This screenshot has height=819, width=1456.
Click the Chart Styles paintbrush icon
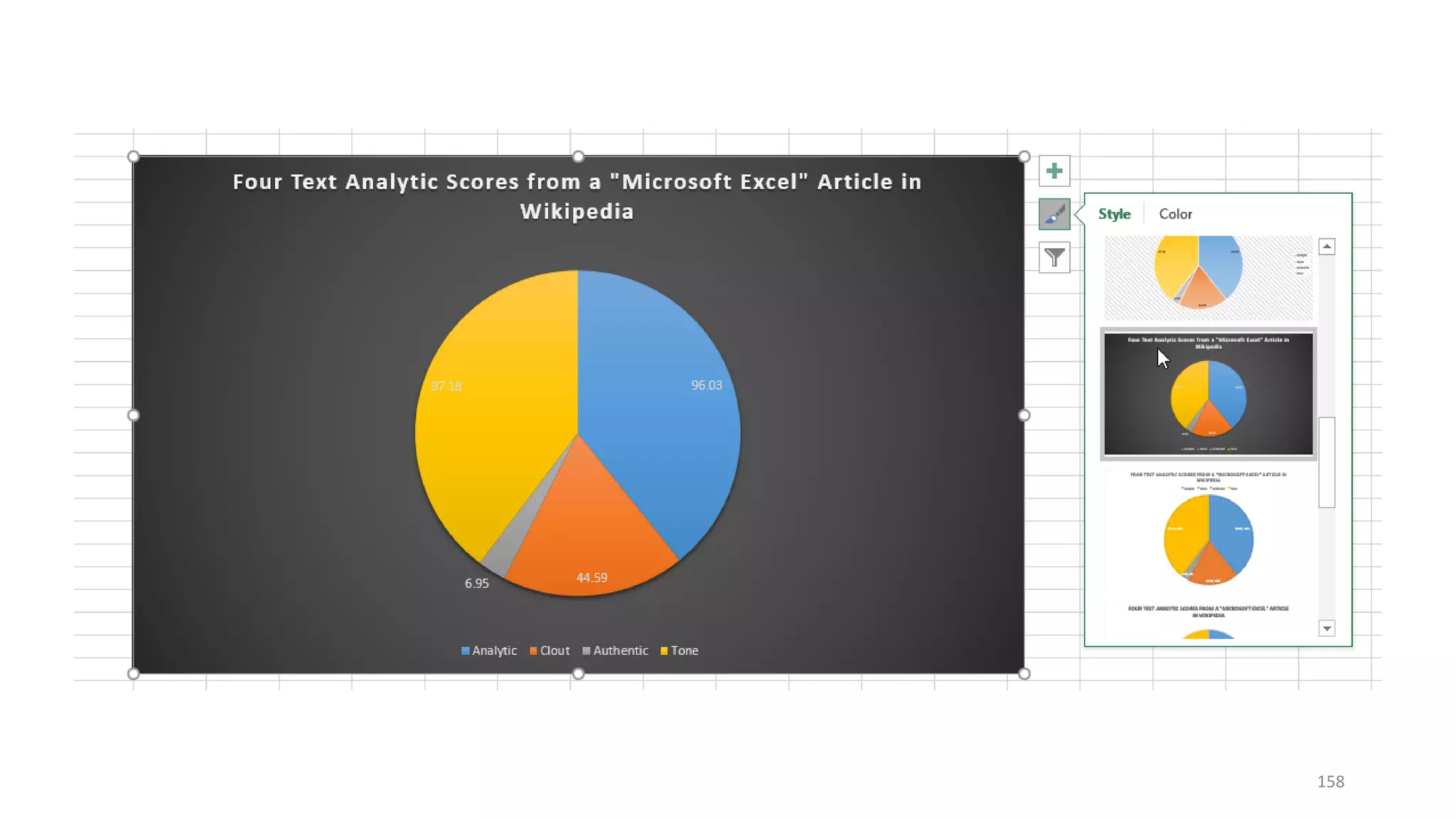pos(1054,214)
